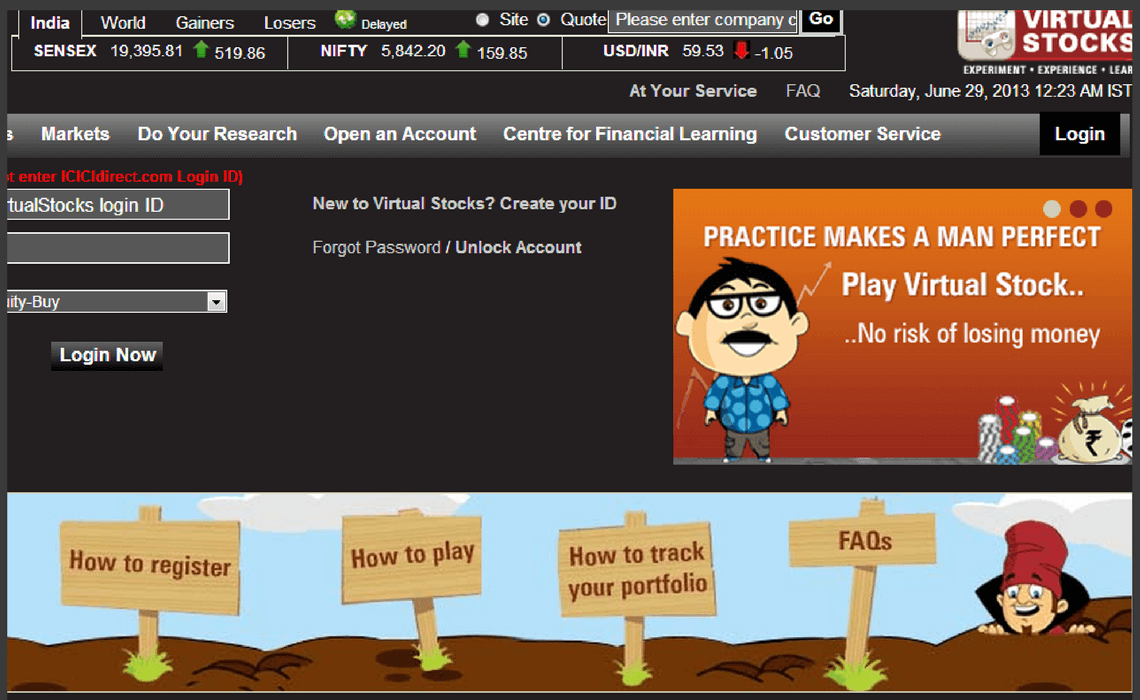
Task: Open the Markets menu
Action: 75,134
